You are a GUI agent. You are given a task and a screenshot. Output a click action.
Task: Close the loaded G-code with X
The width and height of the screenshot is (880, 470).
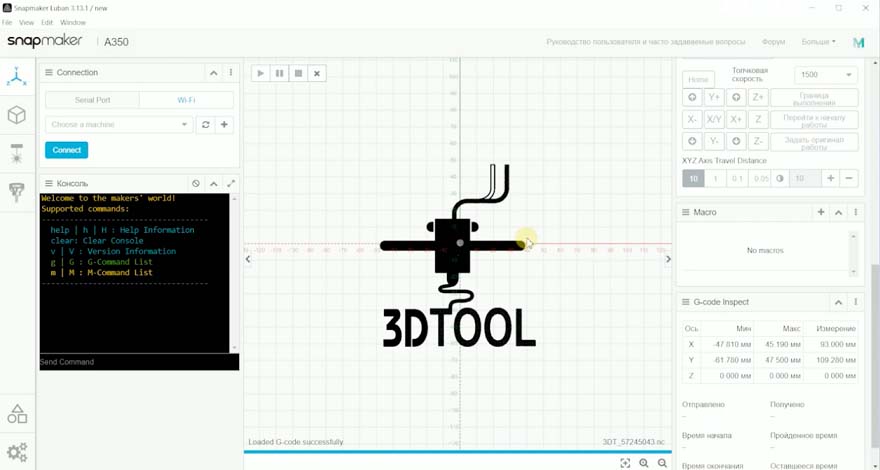[x=317, y=74]
